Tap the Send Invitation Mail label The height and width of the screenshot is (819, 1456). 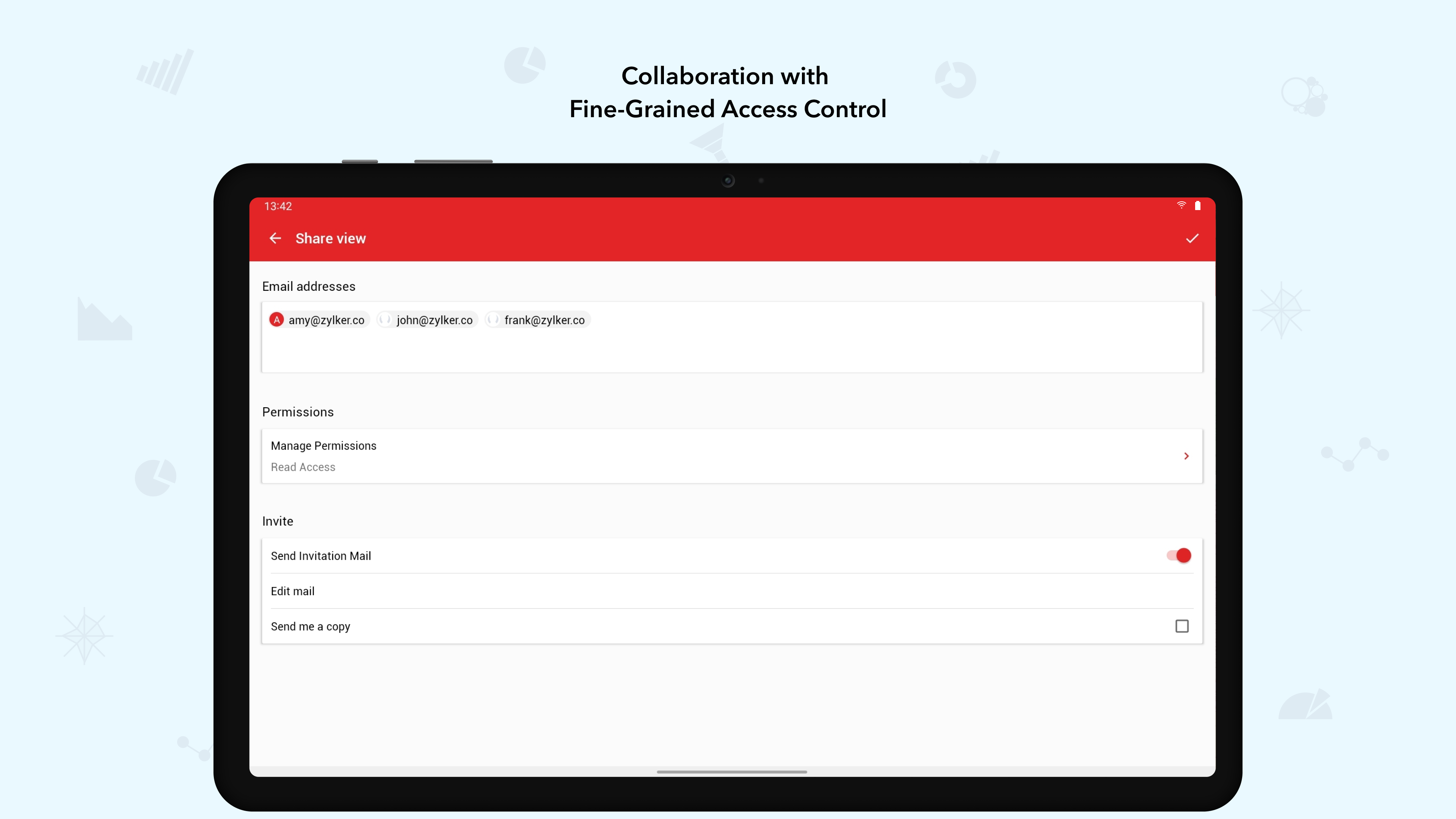pyautogui.click(x=321, y=556)
